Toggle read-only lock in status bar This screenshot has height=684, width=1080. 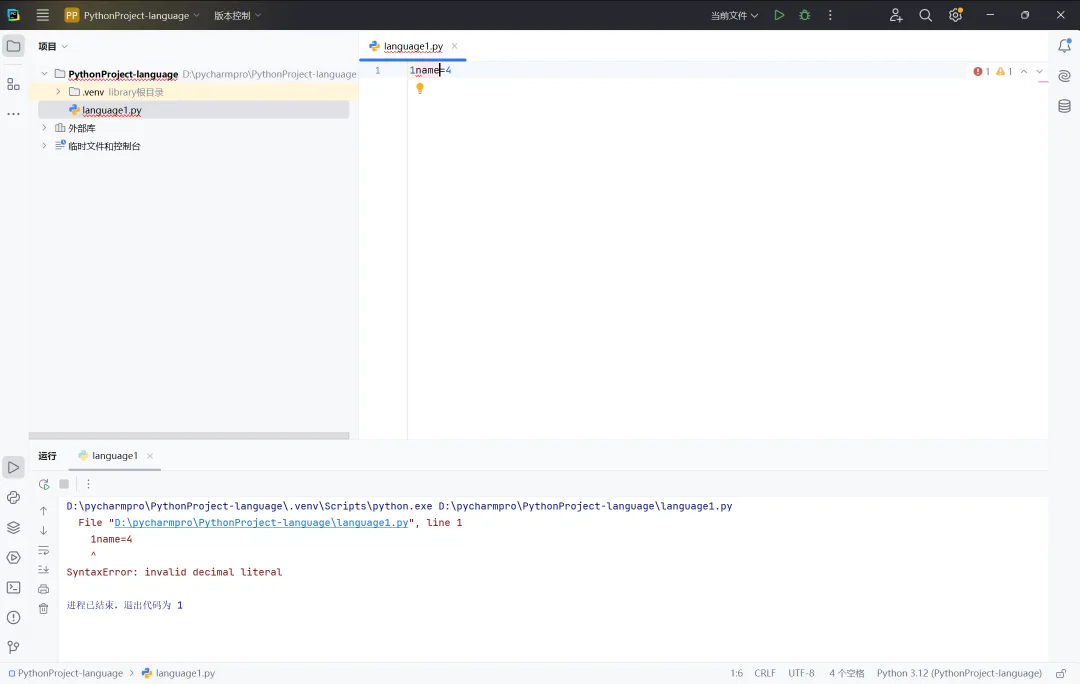(1061, 673)
